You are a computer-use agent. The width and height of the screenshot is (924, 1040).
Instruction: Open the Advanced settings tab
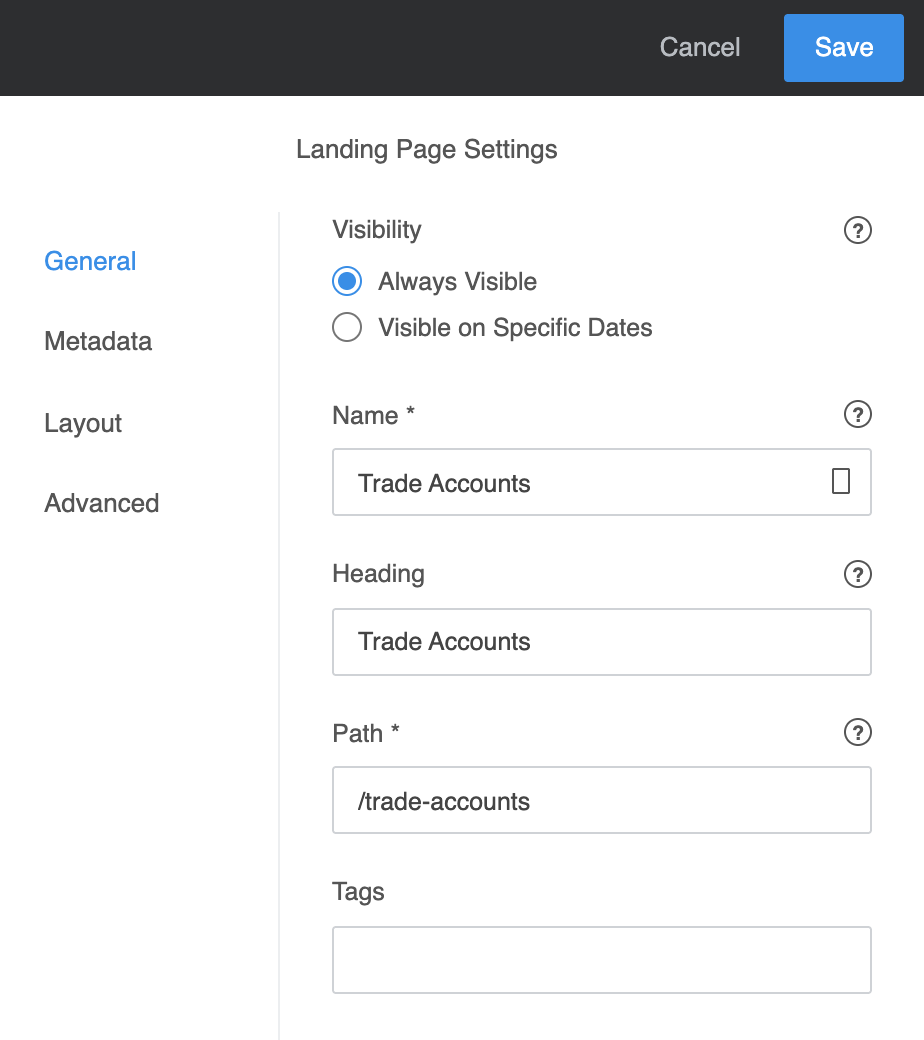click(x=101, y=503)
